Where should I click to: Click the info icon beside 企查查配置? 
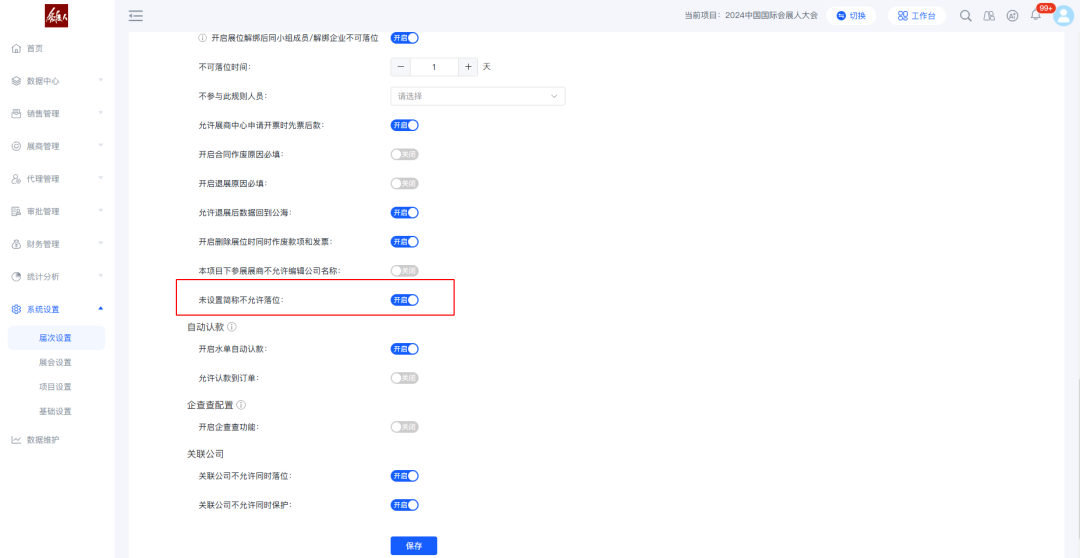241,405
